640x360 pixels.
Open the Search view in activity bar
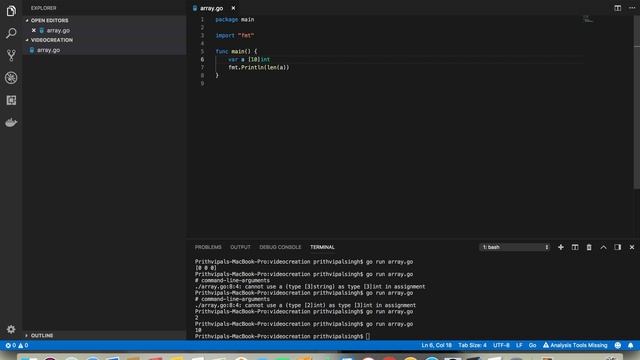[11, 33]
